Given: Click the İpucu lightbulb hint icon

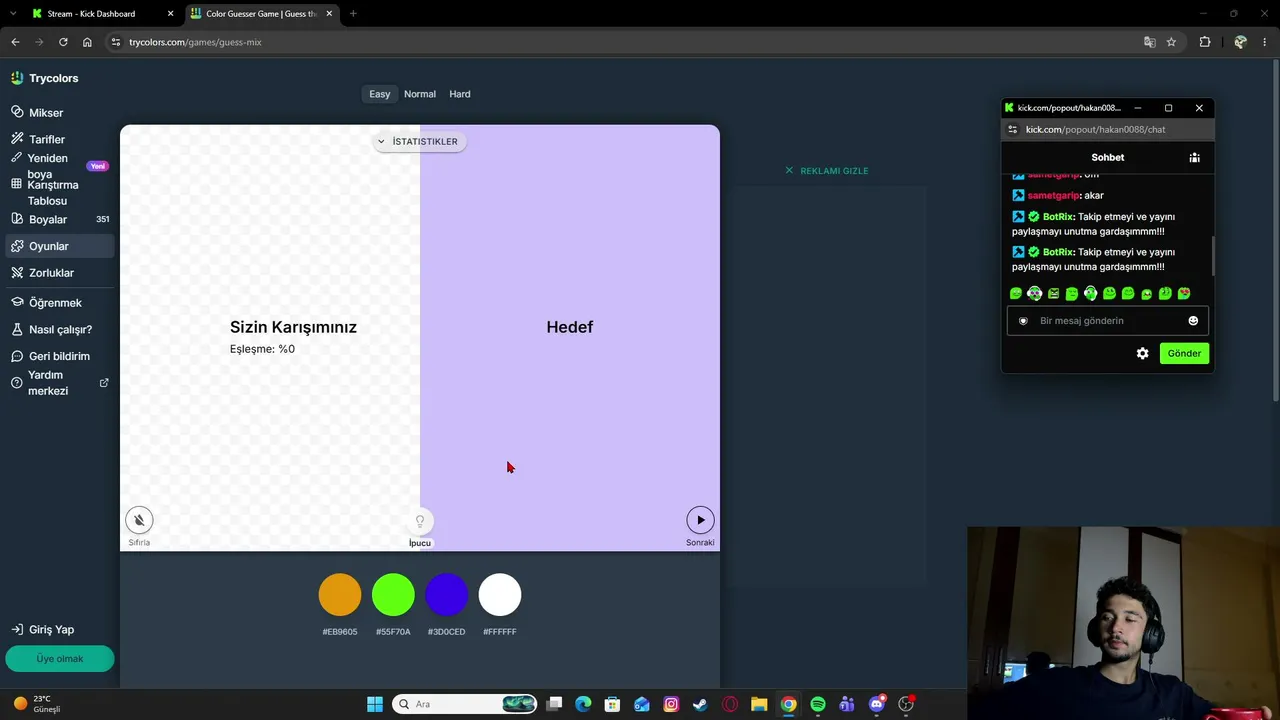Looking at the screenshot, I should [x=420, y=521].
